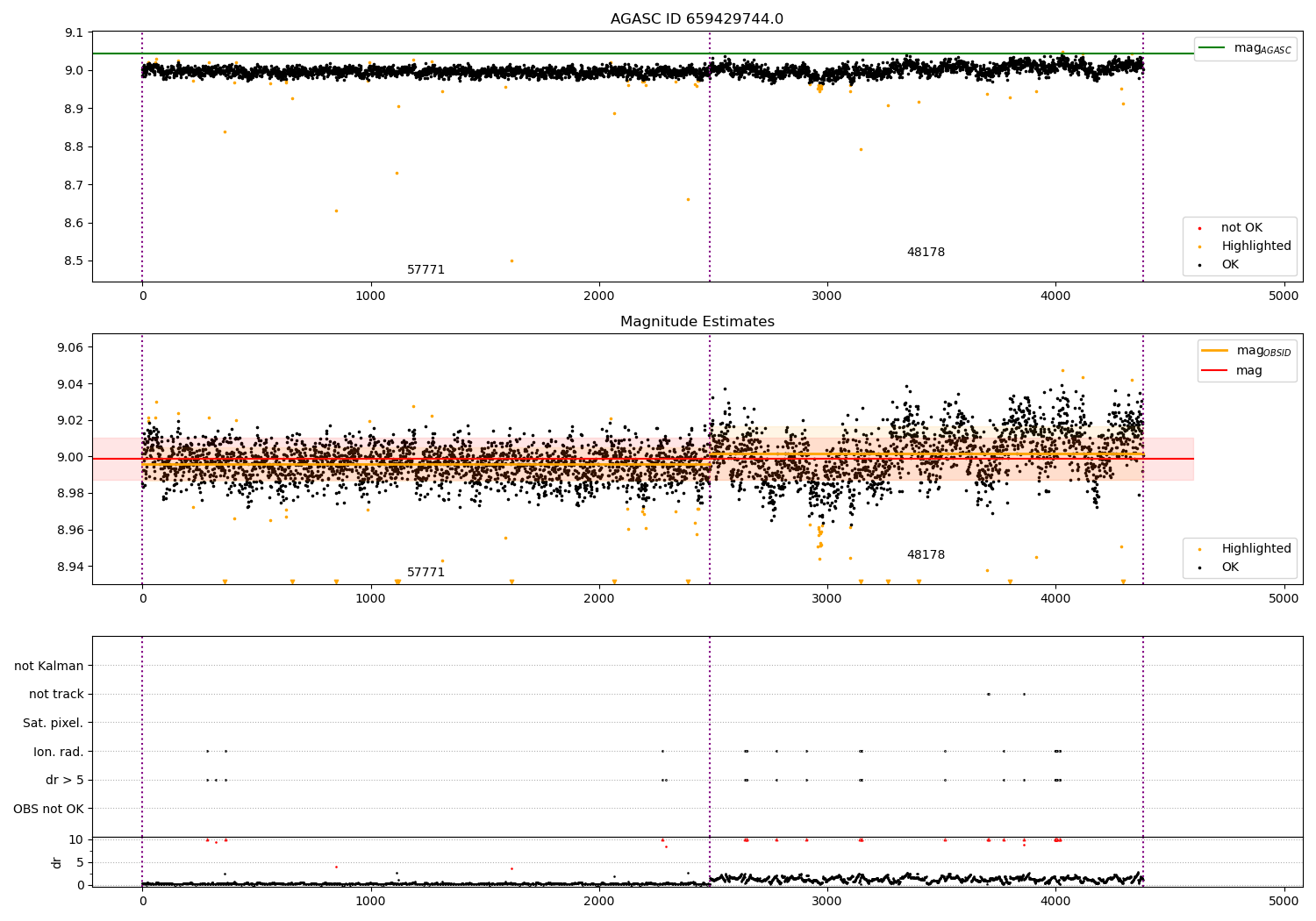Image resolution: width=1316 pixels, height=921 pixels.
Task: Click the 9.02 y-axis tick label
Action: pyautogui.click(x=71, y=421)
